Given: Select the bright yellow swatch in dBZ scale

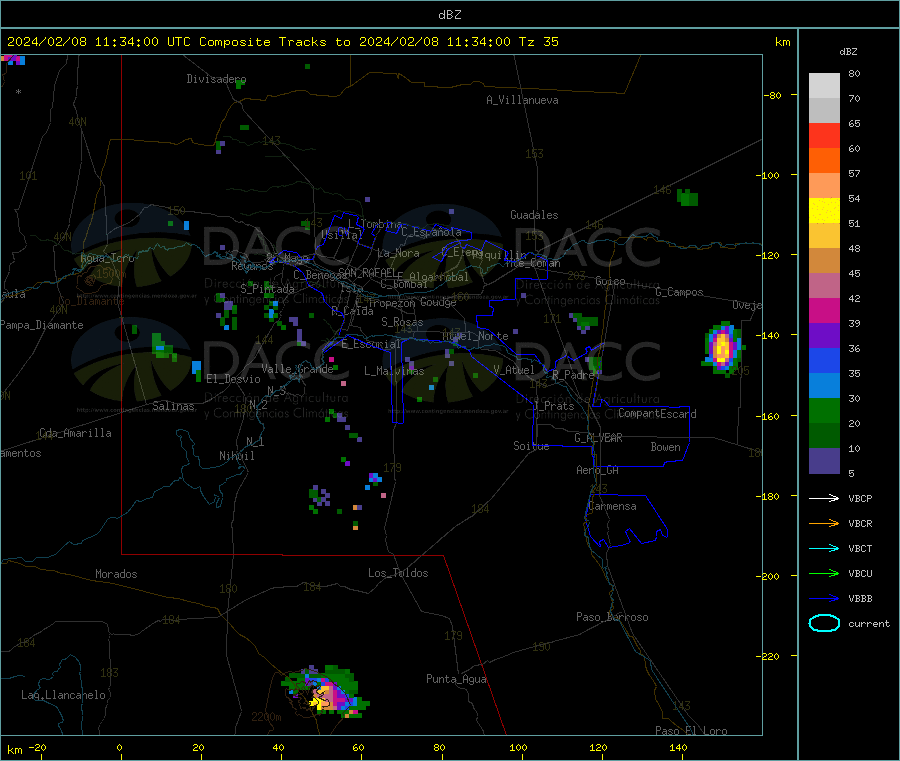Looking at the screenshot, I should [x=824, y=211].
